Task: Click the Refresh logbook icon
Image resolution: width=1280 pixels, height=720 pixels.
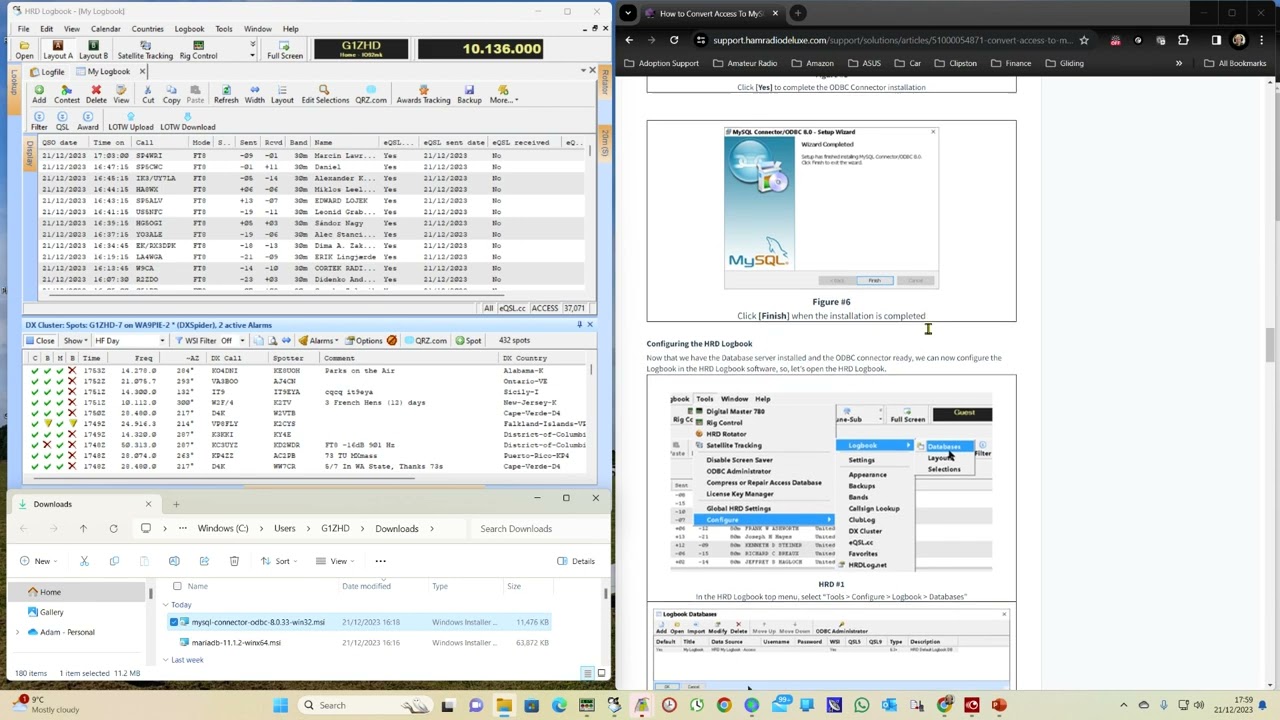Action: (x=226, y=94)
